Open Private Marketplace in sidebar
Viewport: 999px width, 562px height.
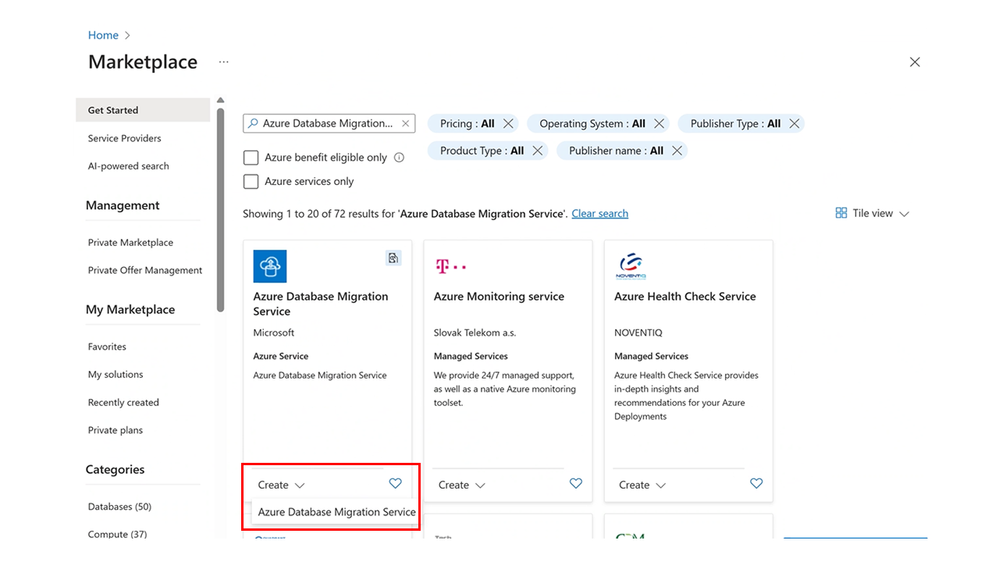[x=130, y=243]
